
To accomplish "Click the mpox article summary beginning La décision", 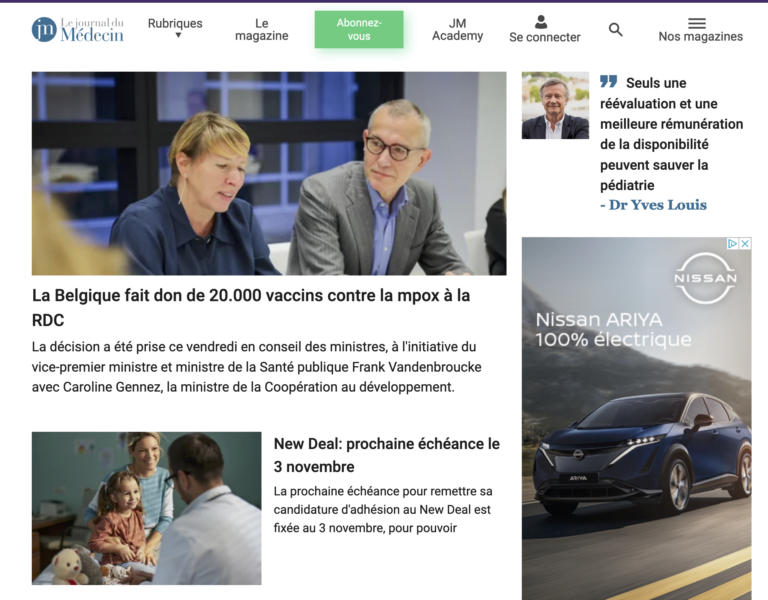I will tap(256, 367).
